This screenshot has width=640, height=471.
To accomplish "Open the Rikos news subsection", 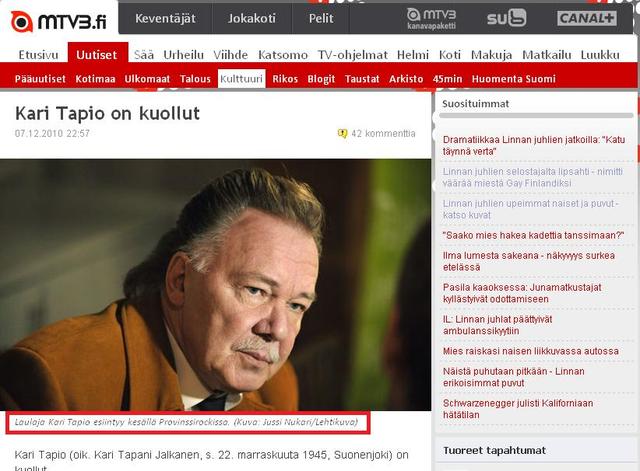I will coord(285,79).
